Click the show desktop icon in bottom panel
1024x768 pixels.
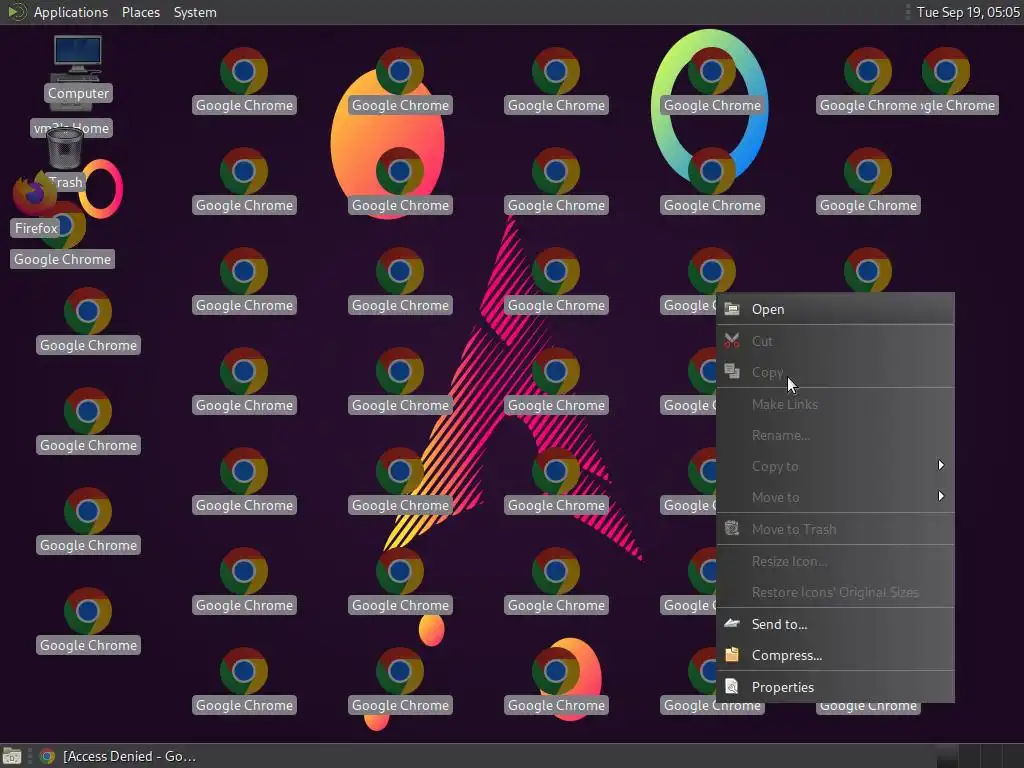pyautogui.click(x=12, y=756)
